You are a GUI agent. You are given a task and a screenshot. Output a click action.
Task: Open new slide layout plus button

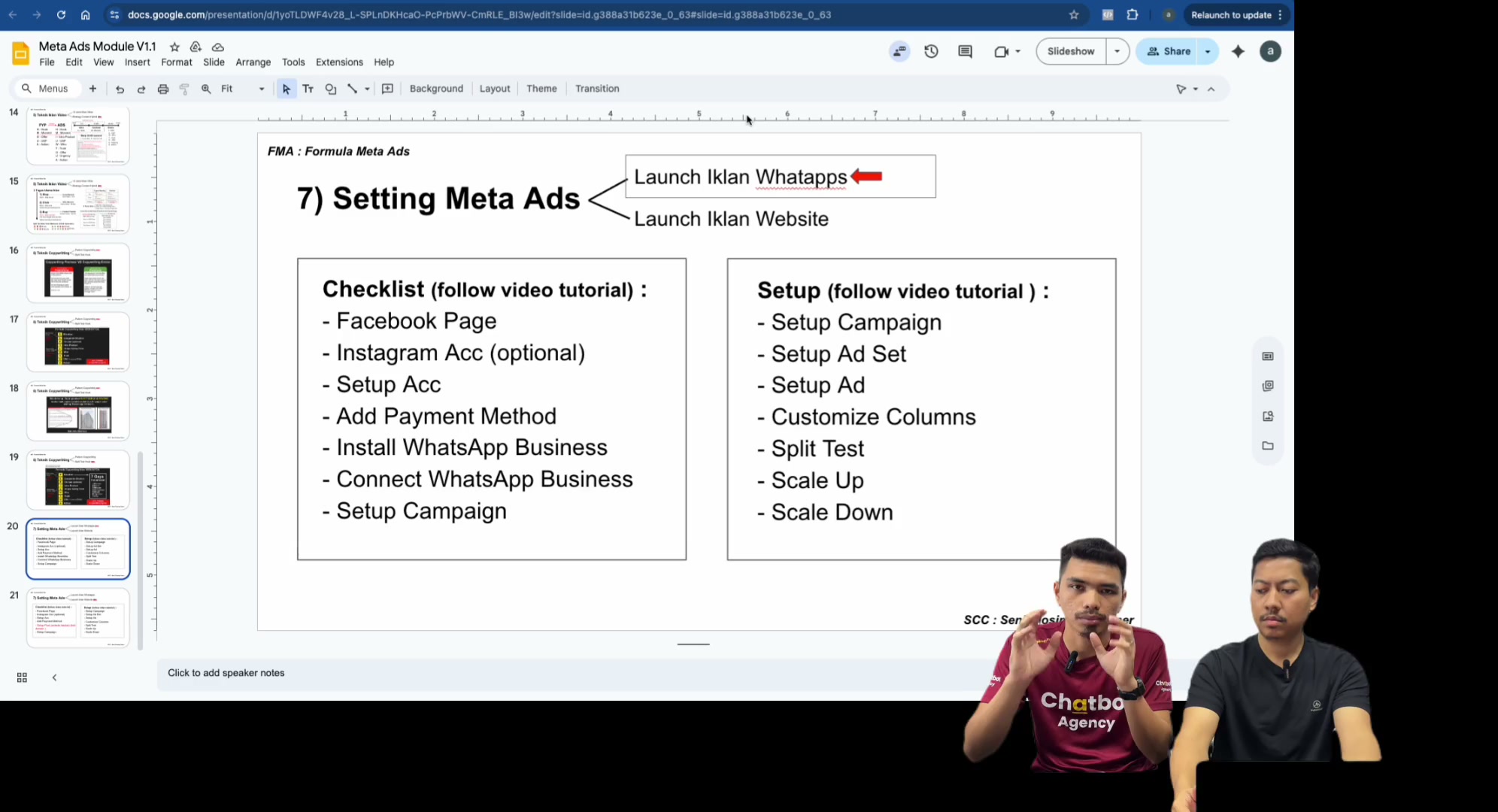tap(92, 89)
